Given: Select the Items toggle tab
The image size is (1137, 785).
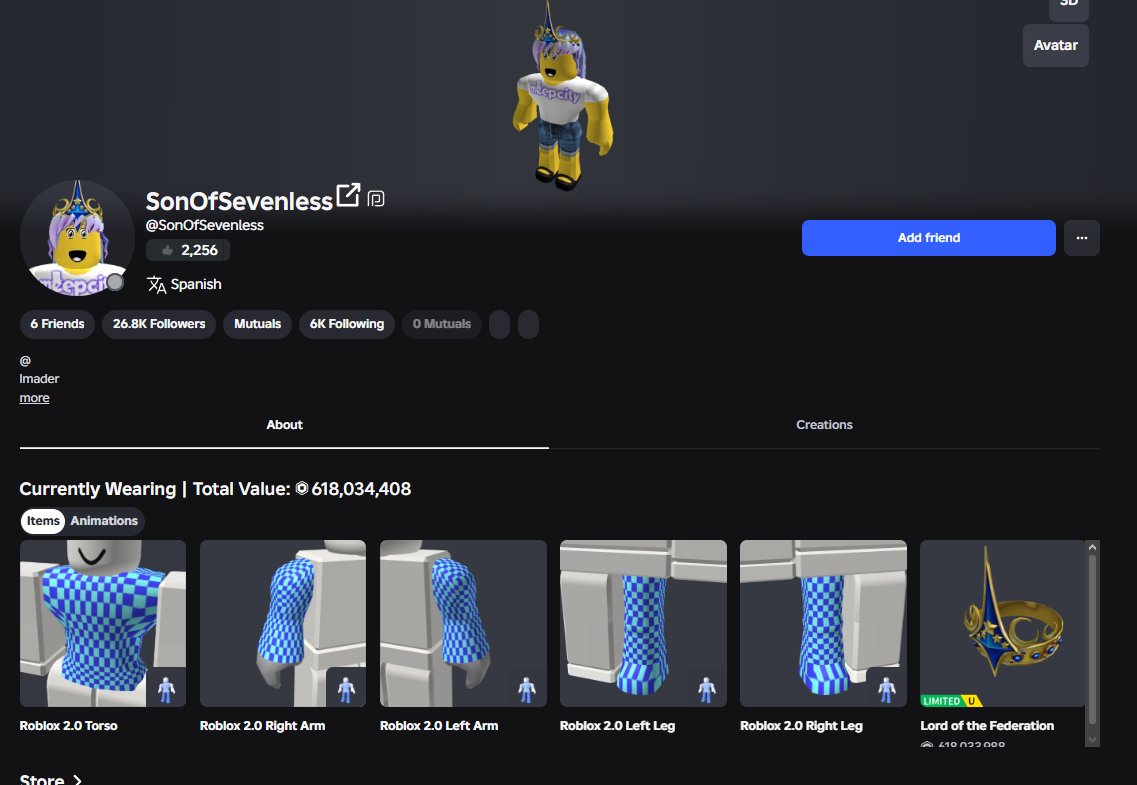Looking at the screenshot, I should 43,520.
